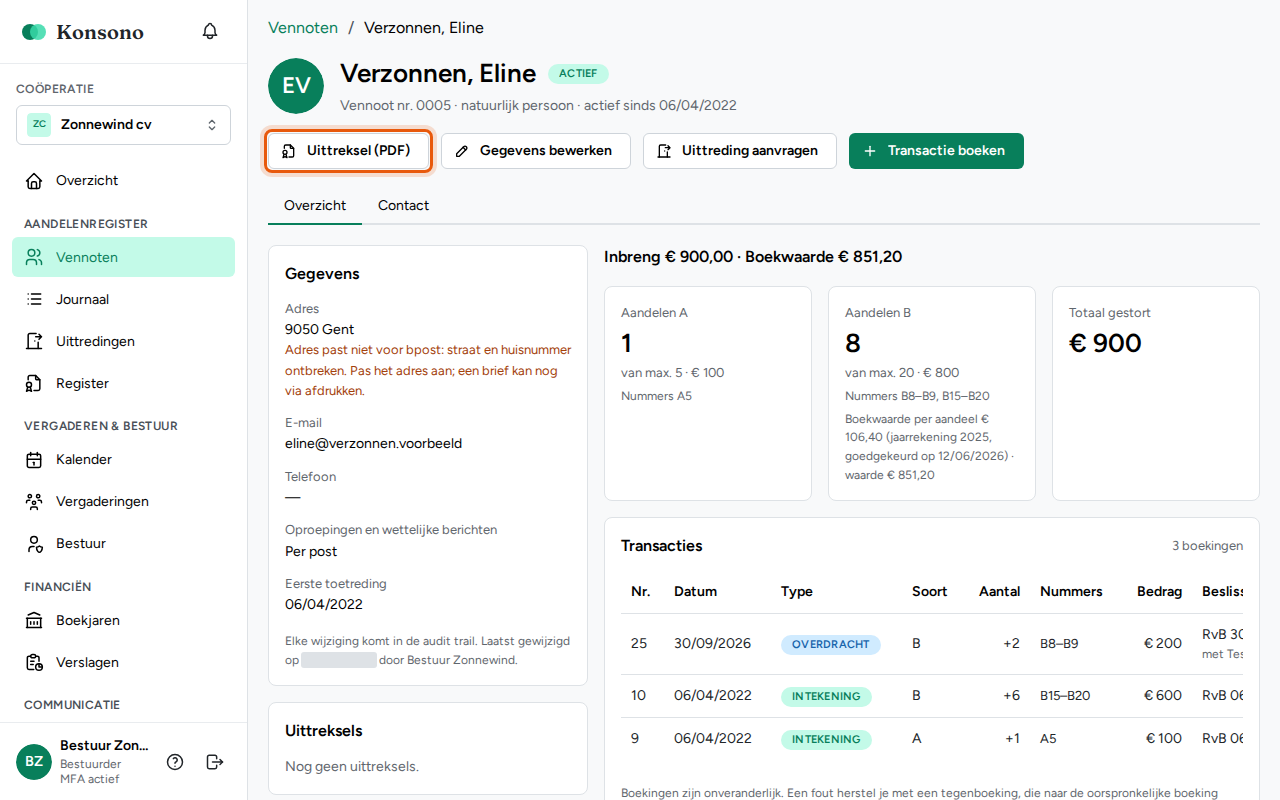Open notifications bell icon
The image size is (1280, 800).
(x=210, y=31)
